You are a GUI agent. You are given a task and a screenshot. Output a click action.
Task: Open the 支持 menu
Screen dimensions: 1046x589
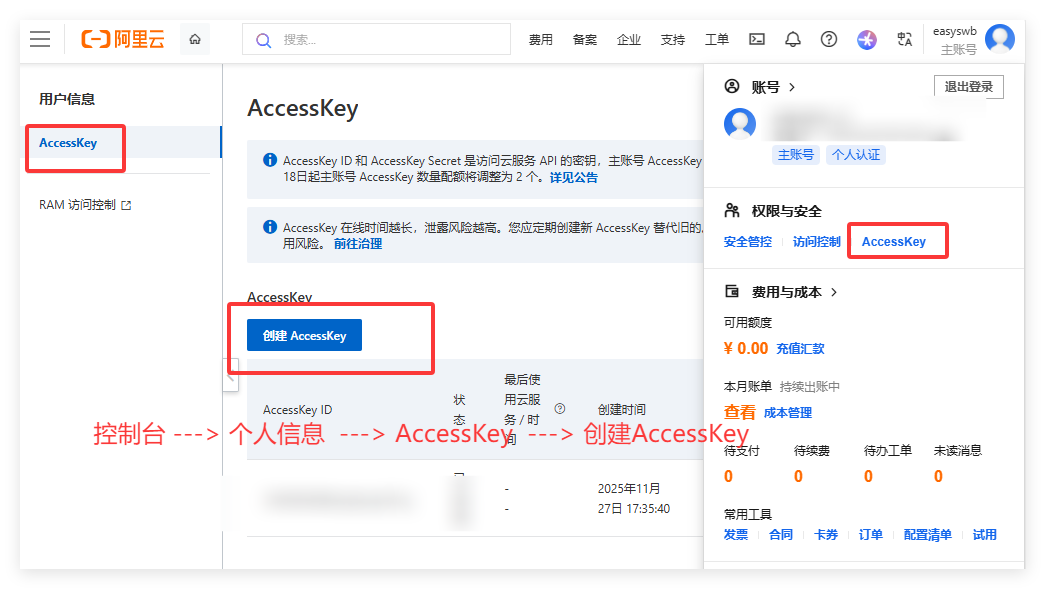point(672,40)
